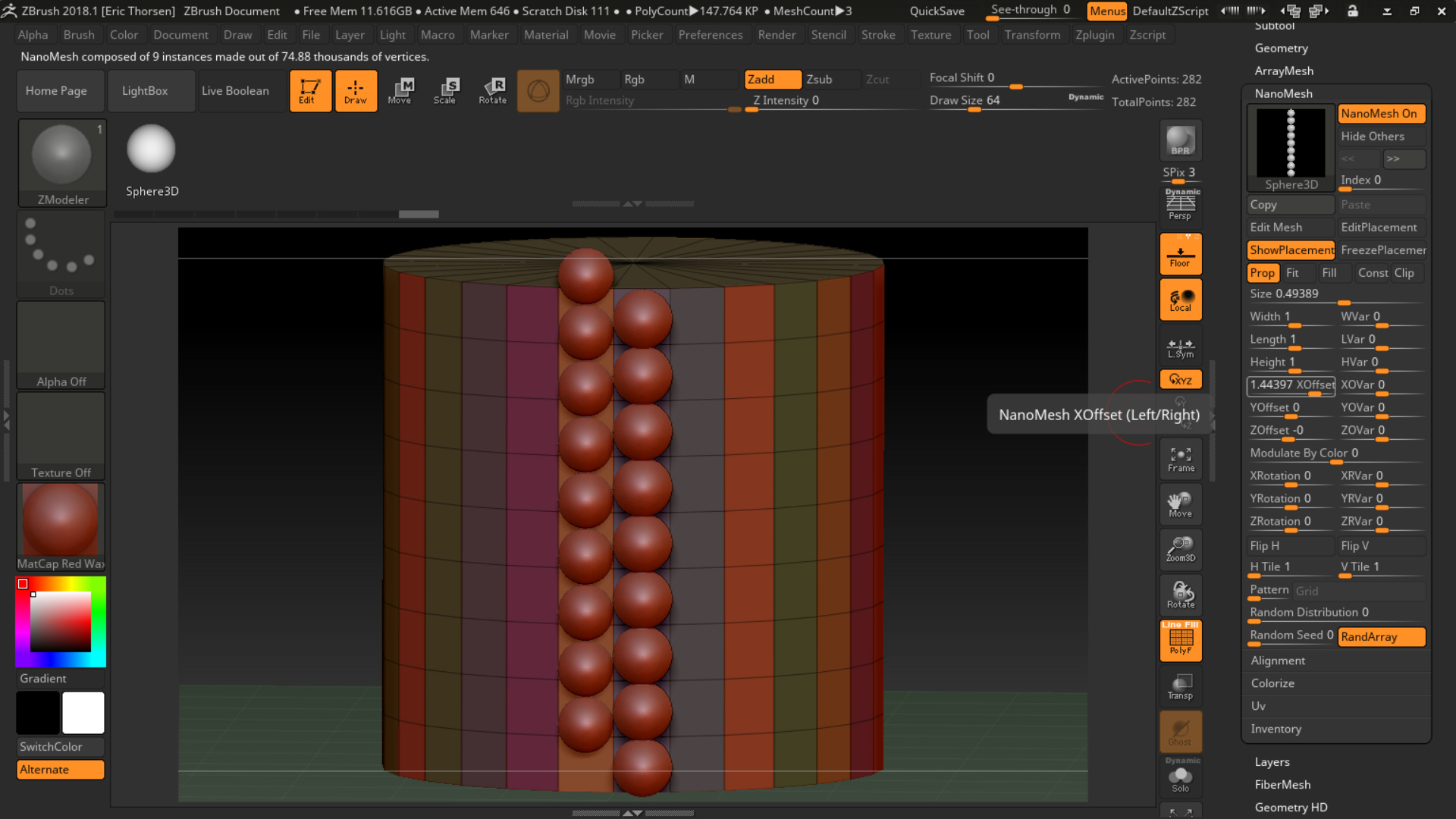This screenshot has height=819, width=1456.
Task: Open the Tool menu
Action: [x=977, y=35]
